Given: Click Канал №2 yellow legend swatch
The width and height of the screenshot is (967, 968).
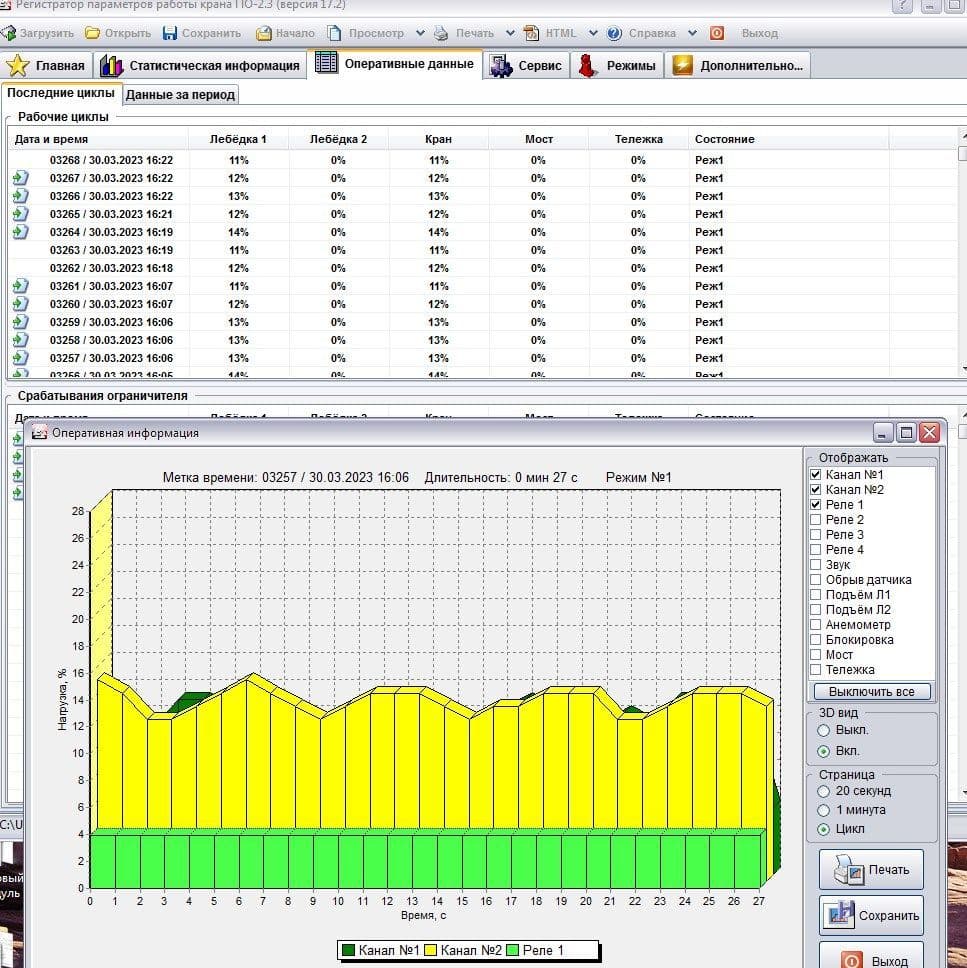Looking at the screenshot, I should tap(430, 950).
